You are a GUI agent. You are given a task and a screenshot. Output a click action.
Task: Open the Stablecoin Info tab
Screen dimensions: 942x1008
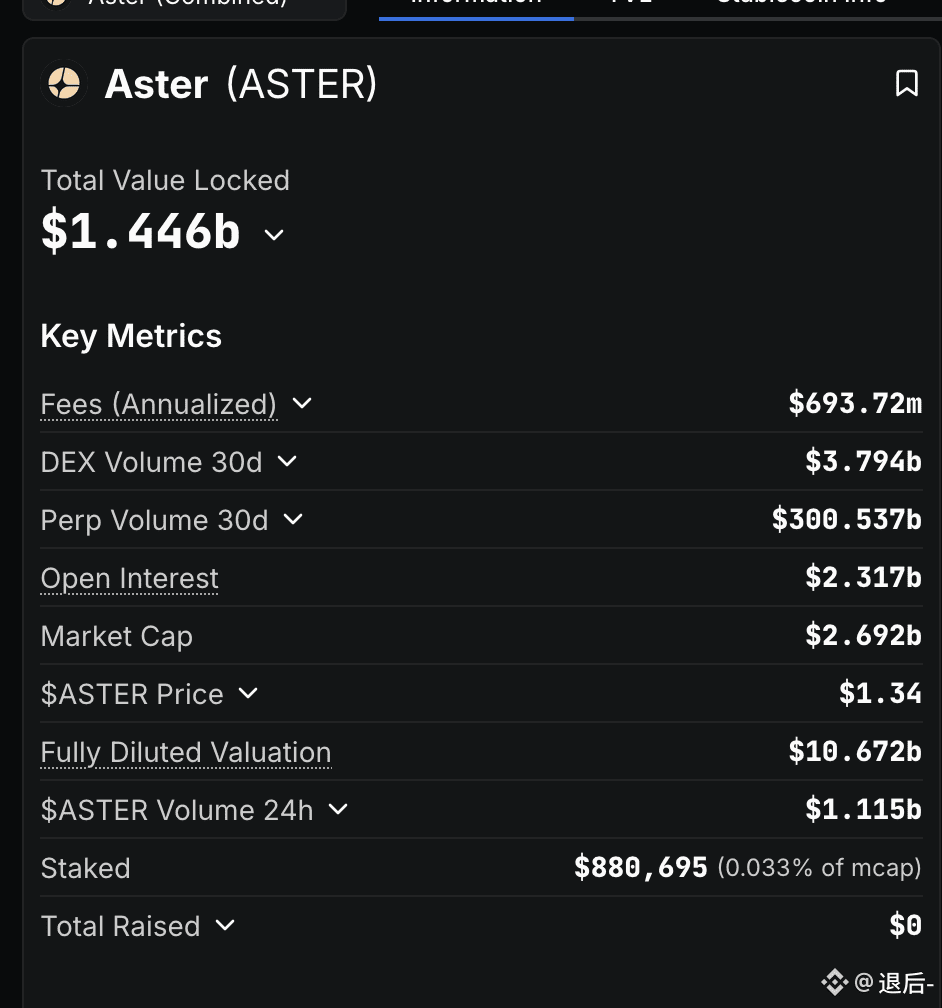(801, 3)
